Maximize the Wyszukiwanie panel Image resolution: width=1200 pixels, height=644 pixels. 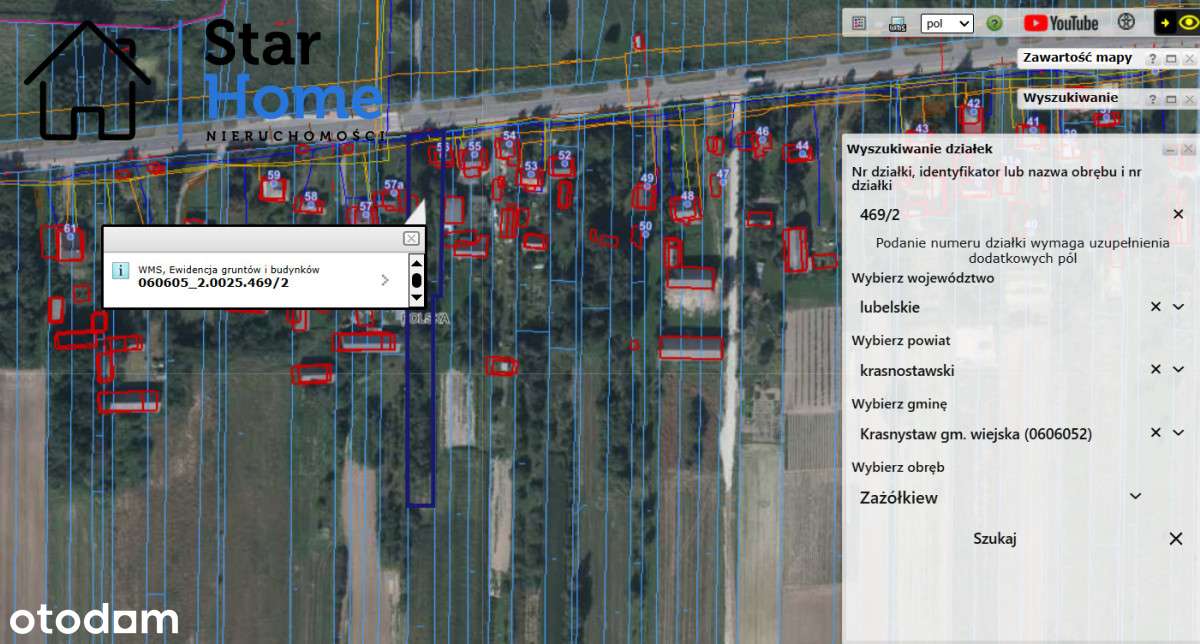click(x=1170, y=100)
